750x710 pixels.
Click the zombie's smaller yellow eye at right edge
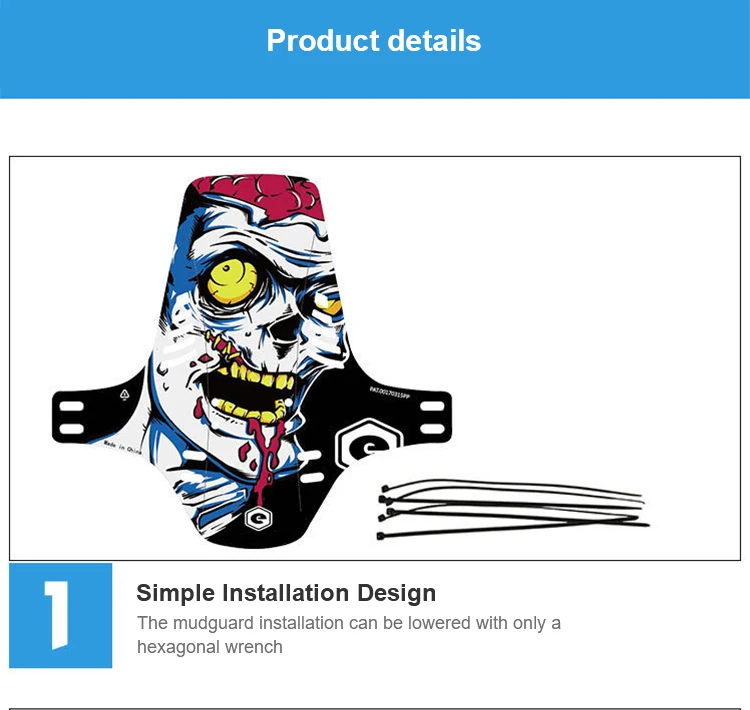click(x=329, y=303)
